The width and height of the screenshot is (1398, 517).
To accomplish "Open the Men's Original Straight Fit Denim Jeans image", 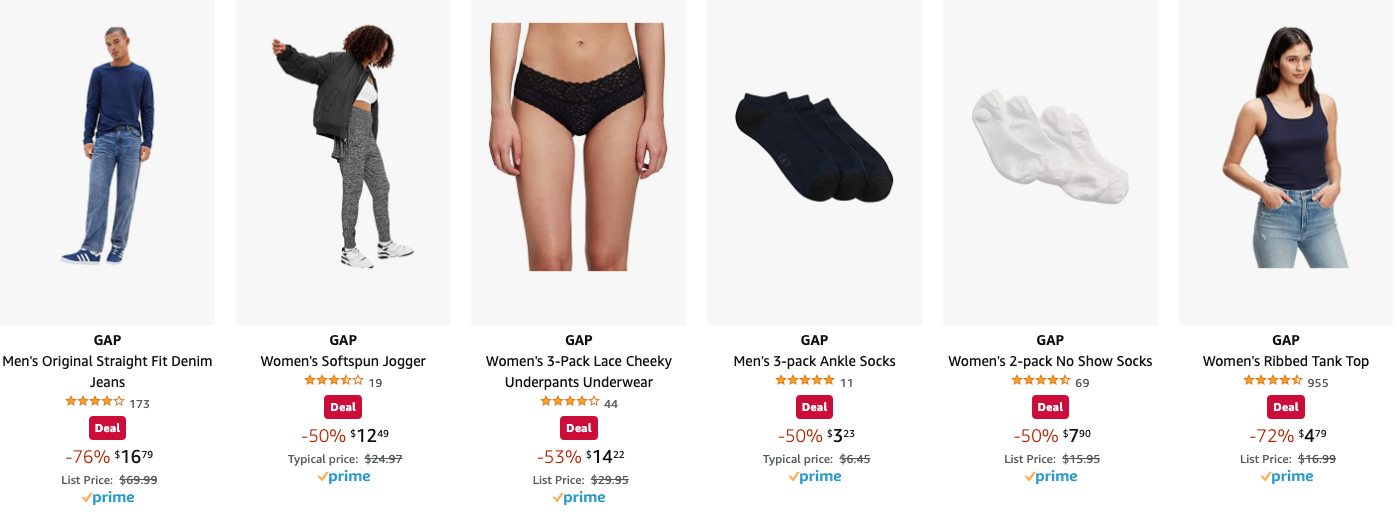I will tap(107, 162).
